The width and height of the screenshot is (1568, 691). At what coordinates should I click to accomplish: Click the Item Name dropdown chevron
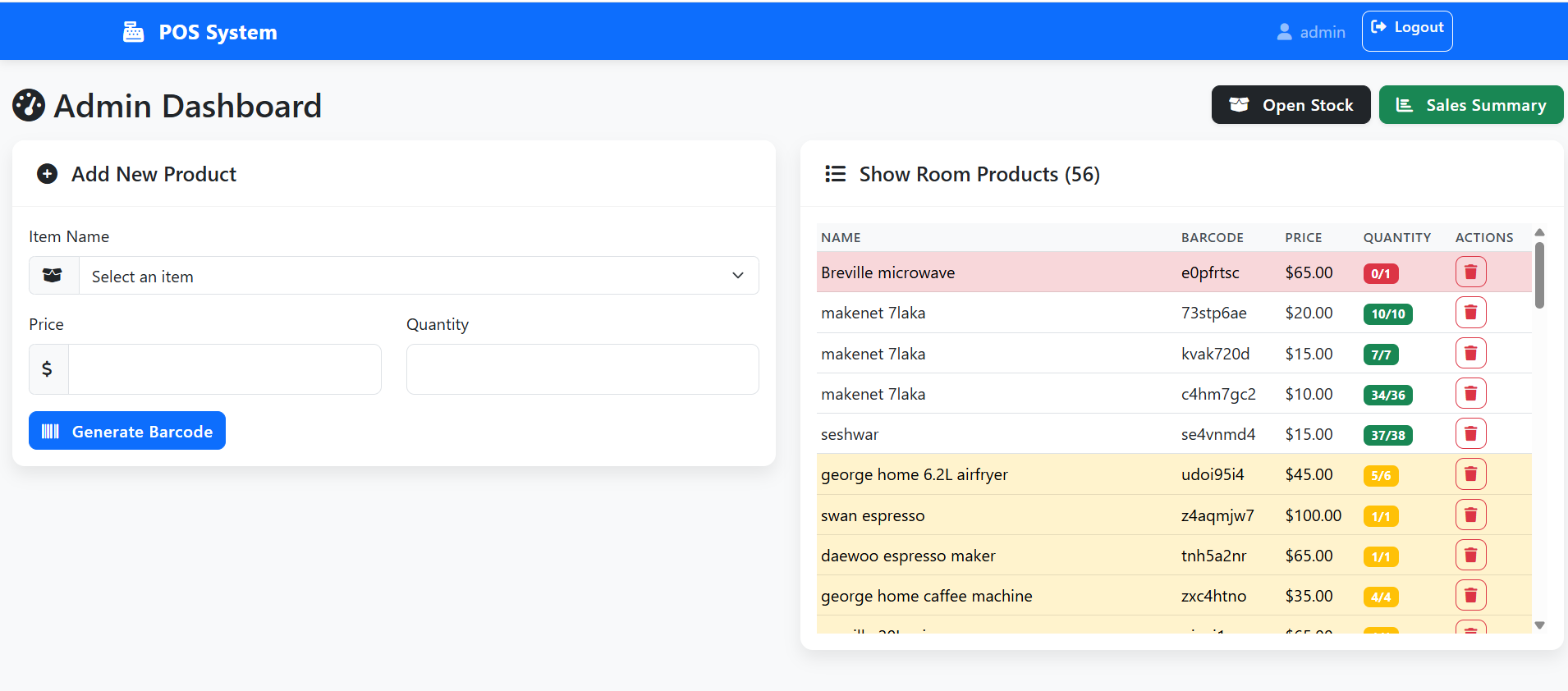(737, 276)
